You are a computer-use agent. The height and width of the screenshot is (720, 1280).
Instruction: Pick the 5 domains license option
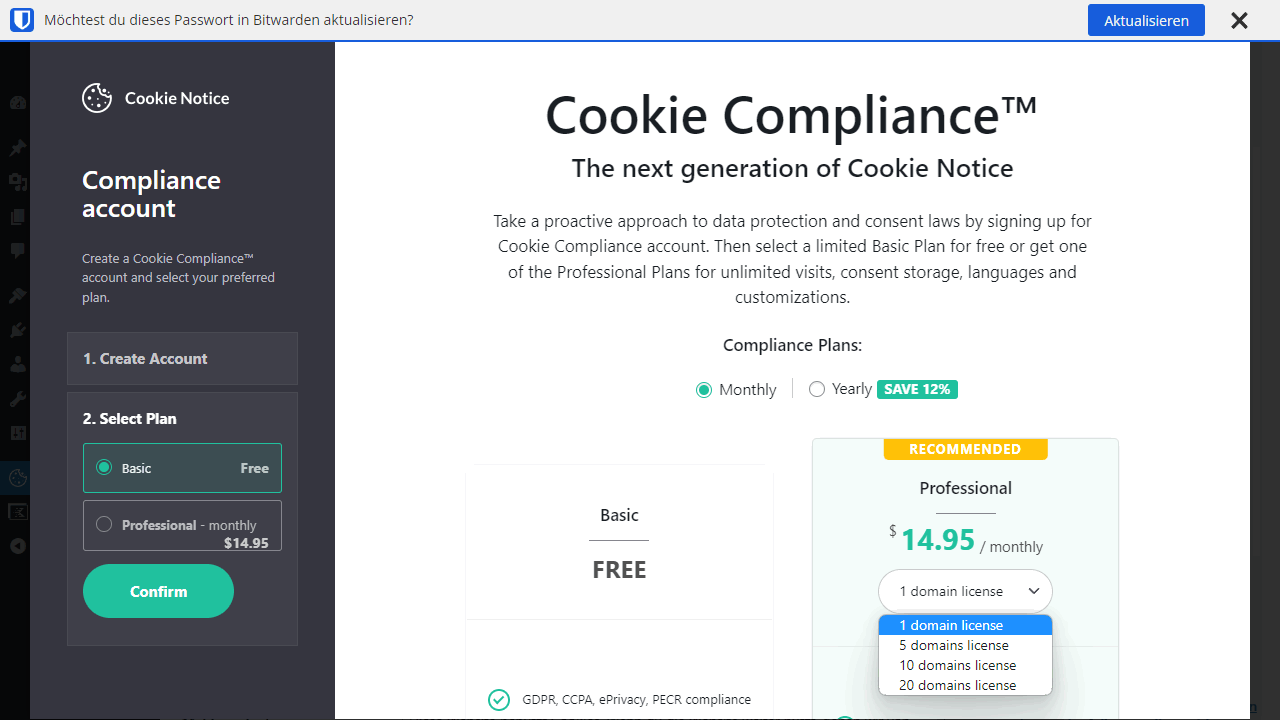(x=965, y=645)
